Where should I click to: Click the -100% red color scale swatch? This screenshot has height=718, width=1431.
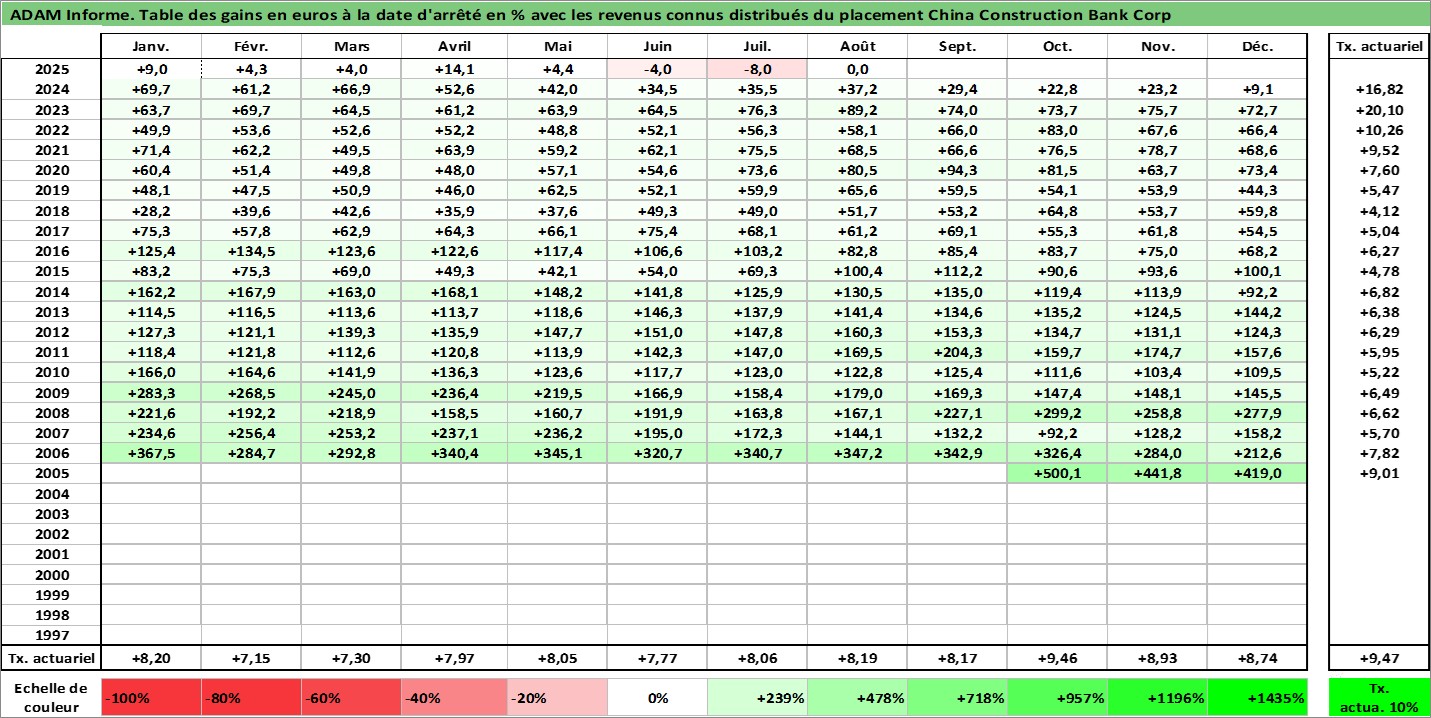152,698
